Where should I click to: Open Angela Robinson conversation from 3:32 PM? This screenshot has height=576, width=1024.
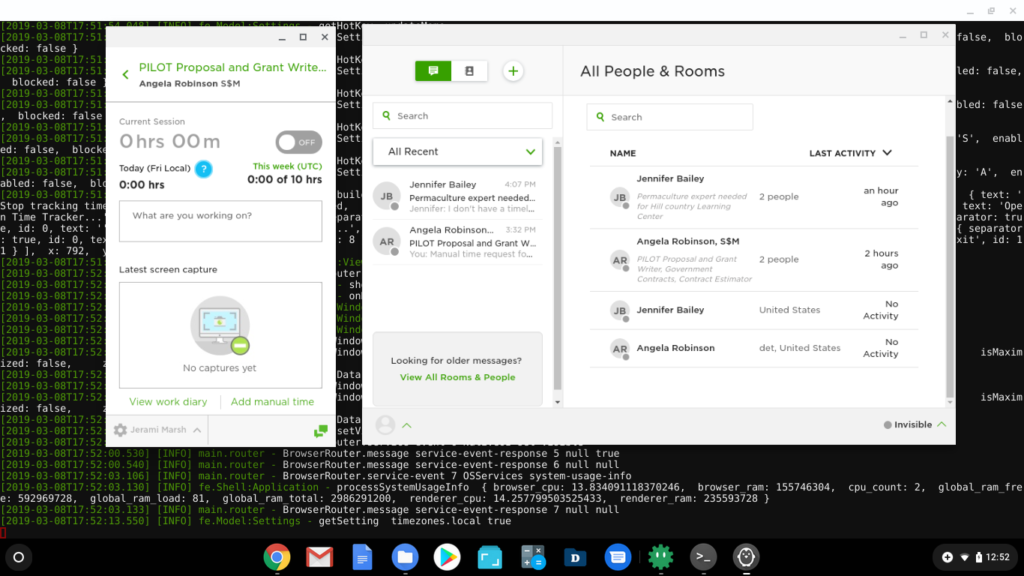click(x=457, y=242)
